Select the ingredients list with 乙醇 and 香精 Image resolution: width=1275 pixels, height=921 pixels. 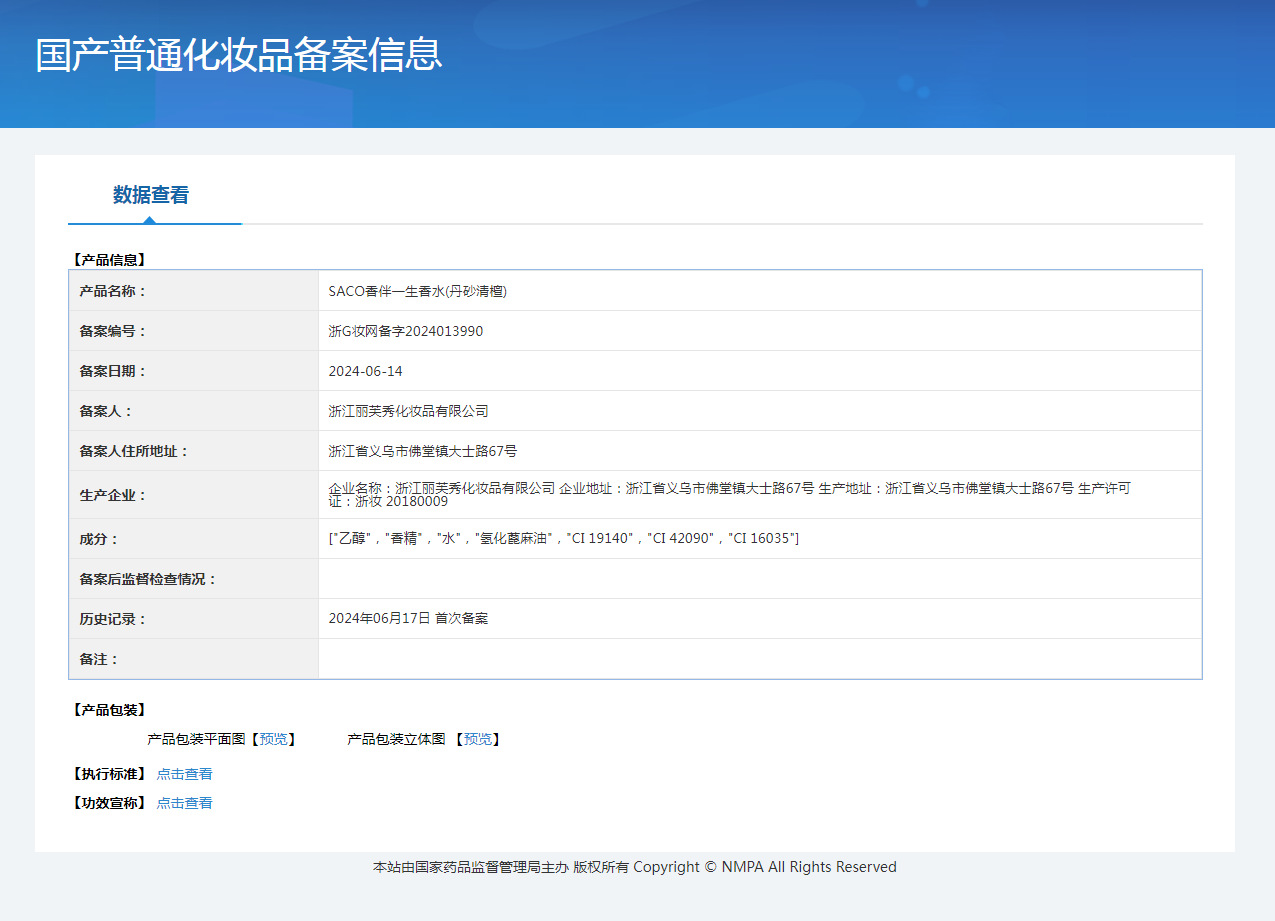564,539
